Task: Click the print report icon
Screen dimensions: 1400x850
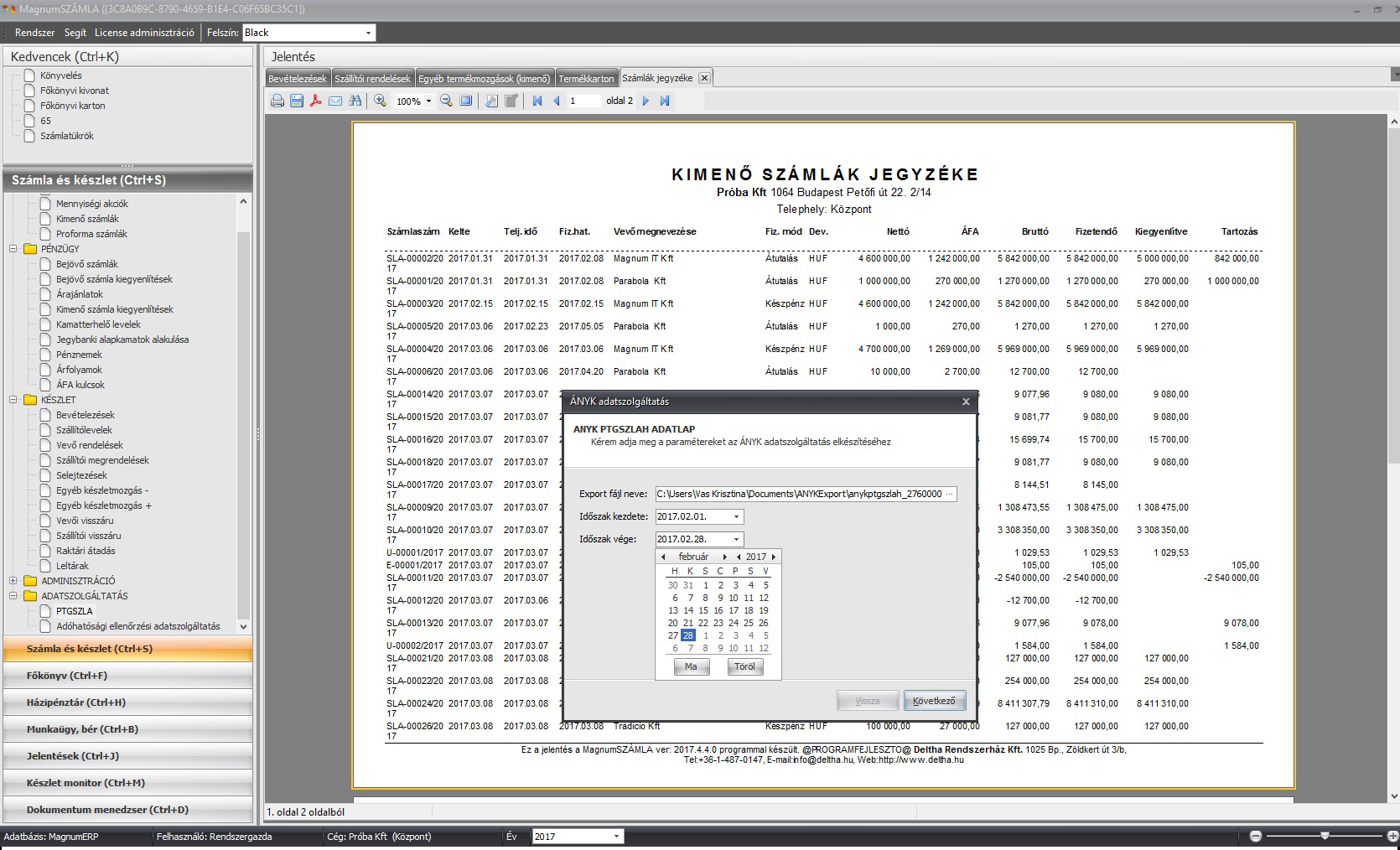Action: (x=277, y=101)
